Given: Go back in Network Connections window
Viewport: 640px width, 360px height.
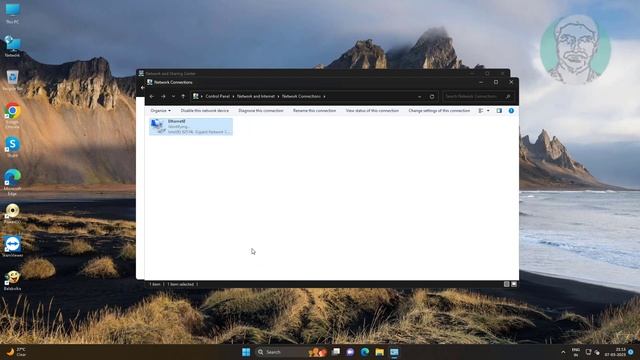Looking at the screenshot, I should click(x=152, y=96).
